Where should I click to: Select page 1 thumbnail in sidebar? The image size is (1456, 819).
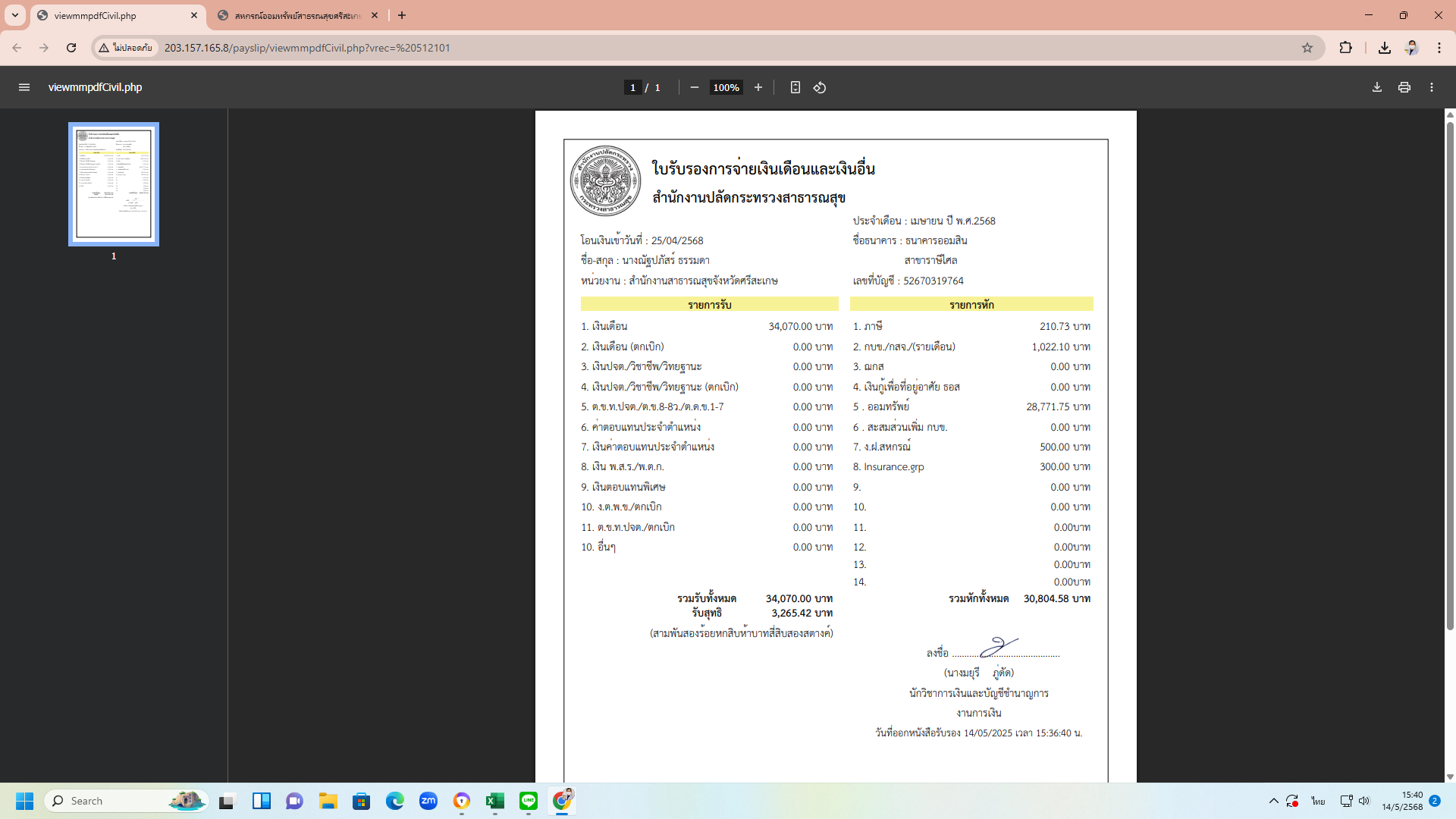pyautogui.click(x=114, y=184)
